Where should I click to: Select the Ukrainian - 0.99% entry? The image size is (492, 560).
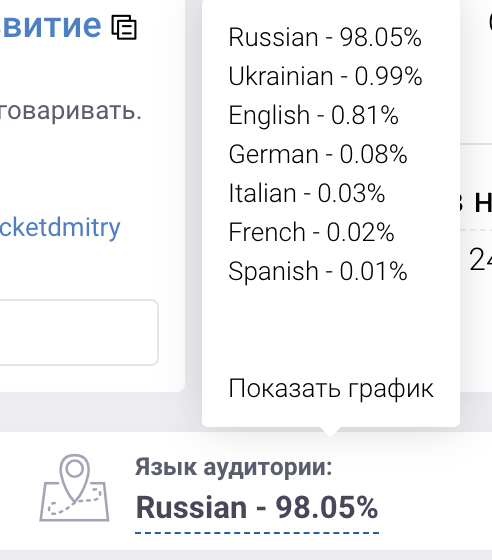(x=325, y=76)
